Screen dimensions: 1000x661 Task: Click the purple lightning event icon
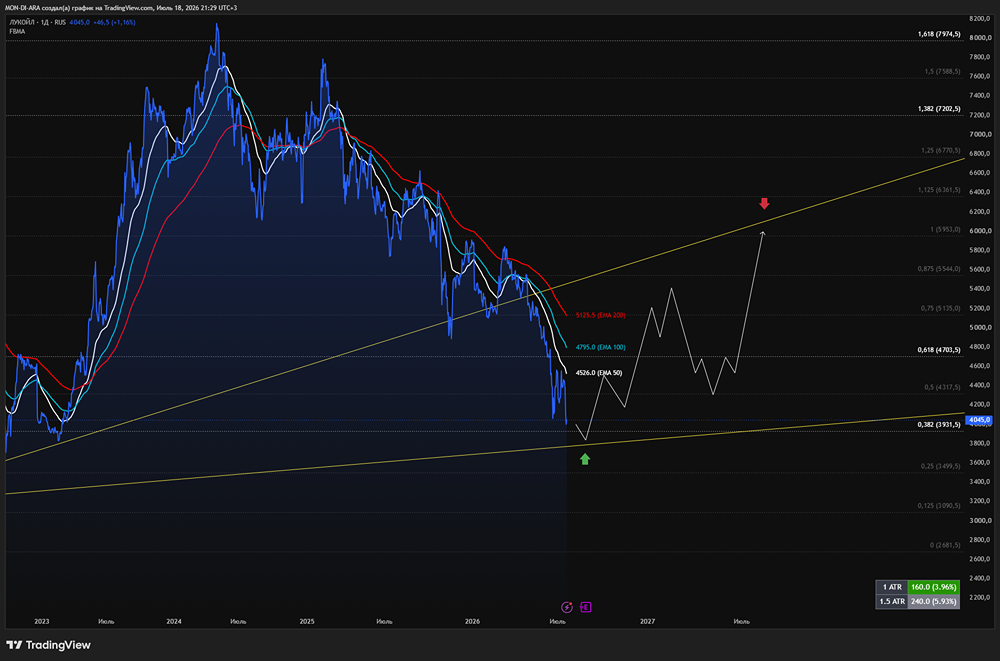pyautogui.click(x=566, y=607)
